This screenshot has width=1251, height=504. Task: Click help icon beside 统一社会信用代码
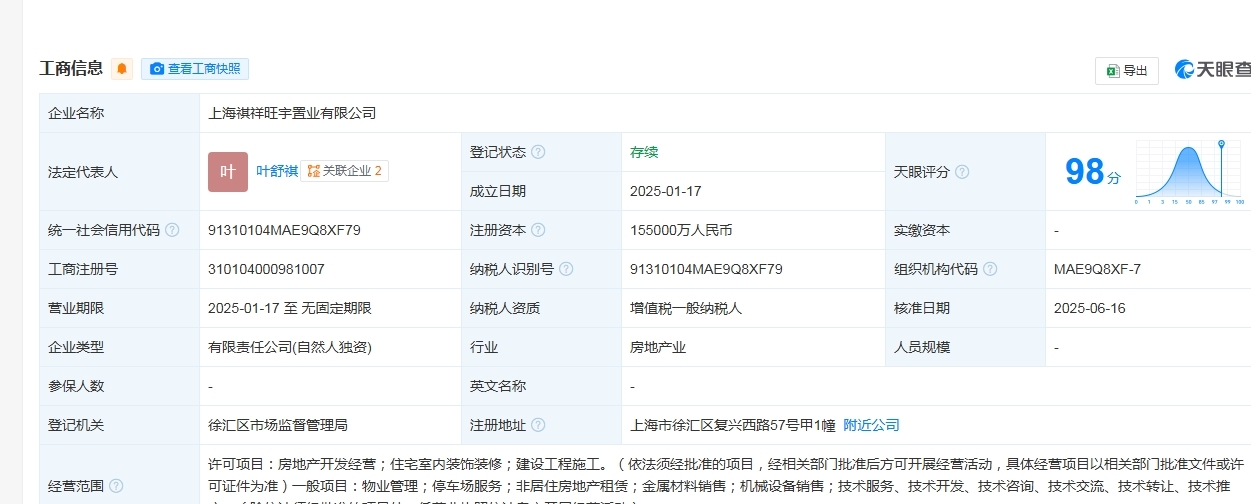tap(172, 230)
